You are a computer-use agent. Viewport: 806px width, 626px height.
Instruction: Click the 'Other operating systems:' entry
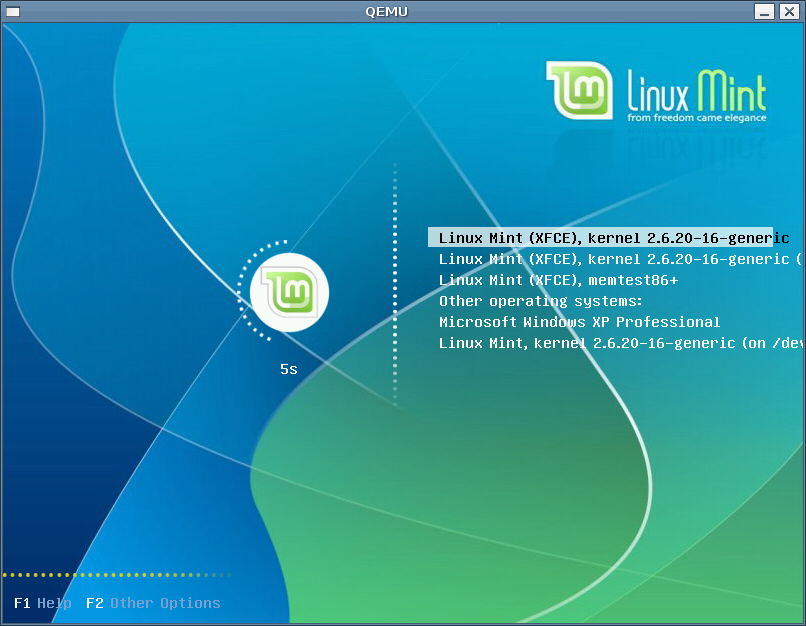[x=540, y=301]
